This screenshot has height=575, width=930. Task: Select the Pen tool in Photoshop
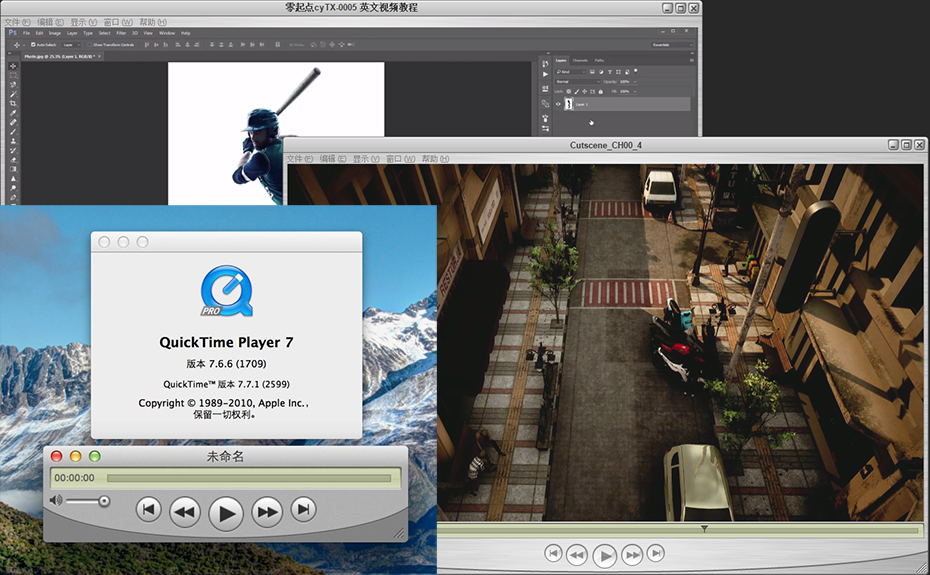coord(13,197)
